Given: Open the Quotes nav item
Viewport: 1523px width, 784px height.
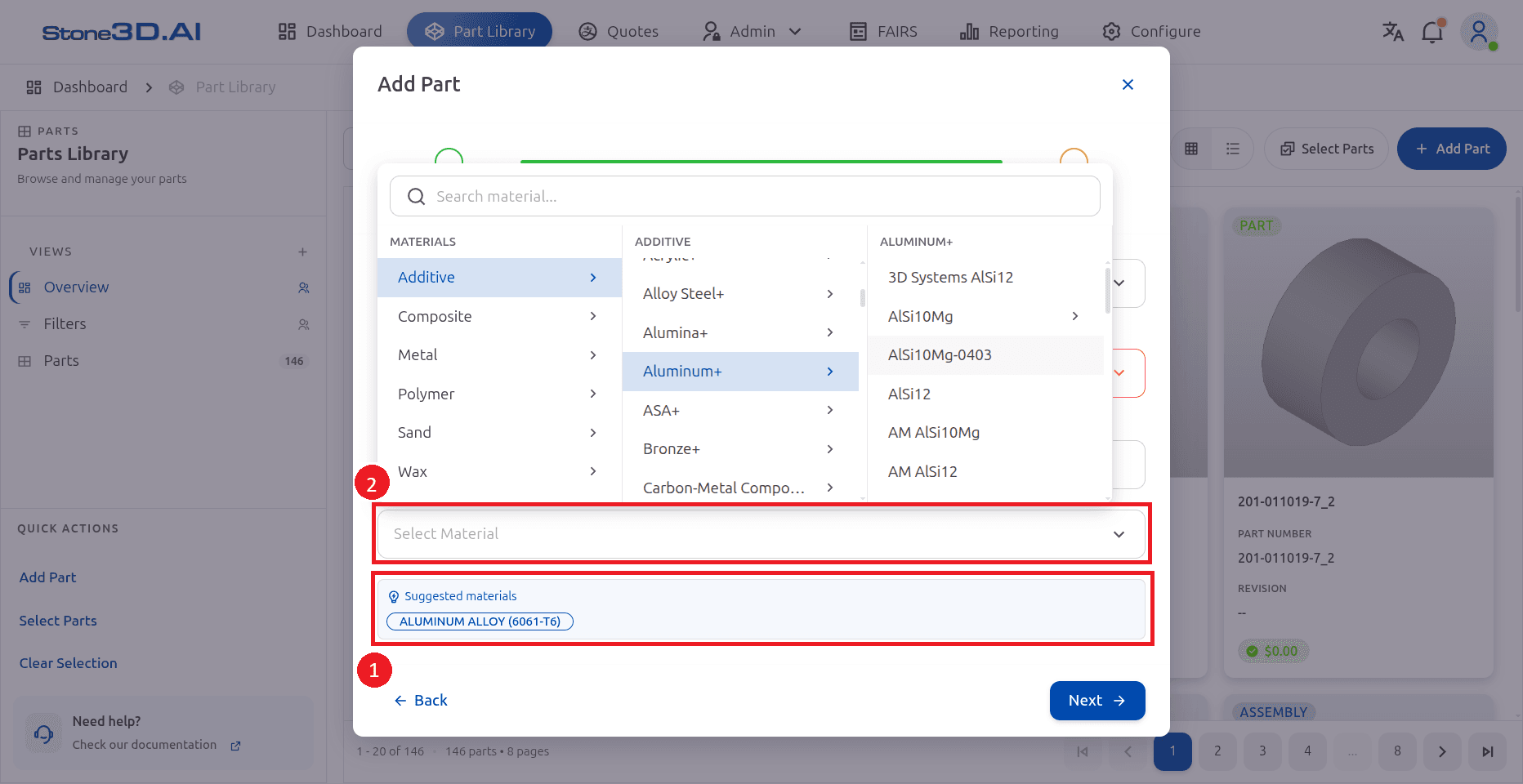Looking at the screenshot, I should tap(619, 31).
